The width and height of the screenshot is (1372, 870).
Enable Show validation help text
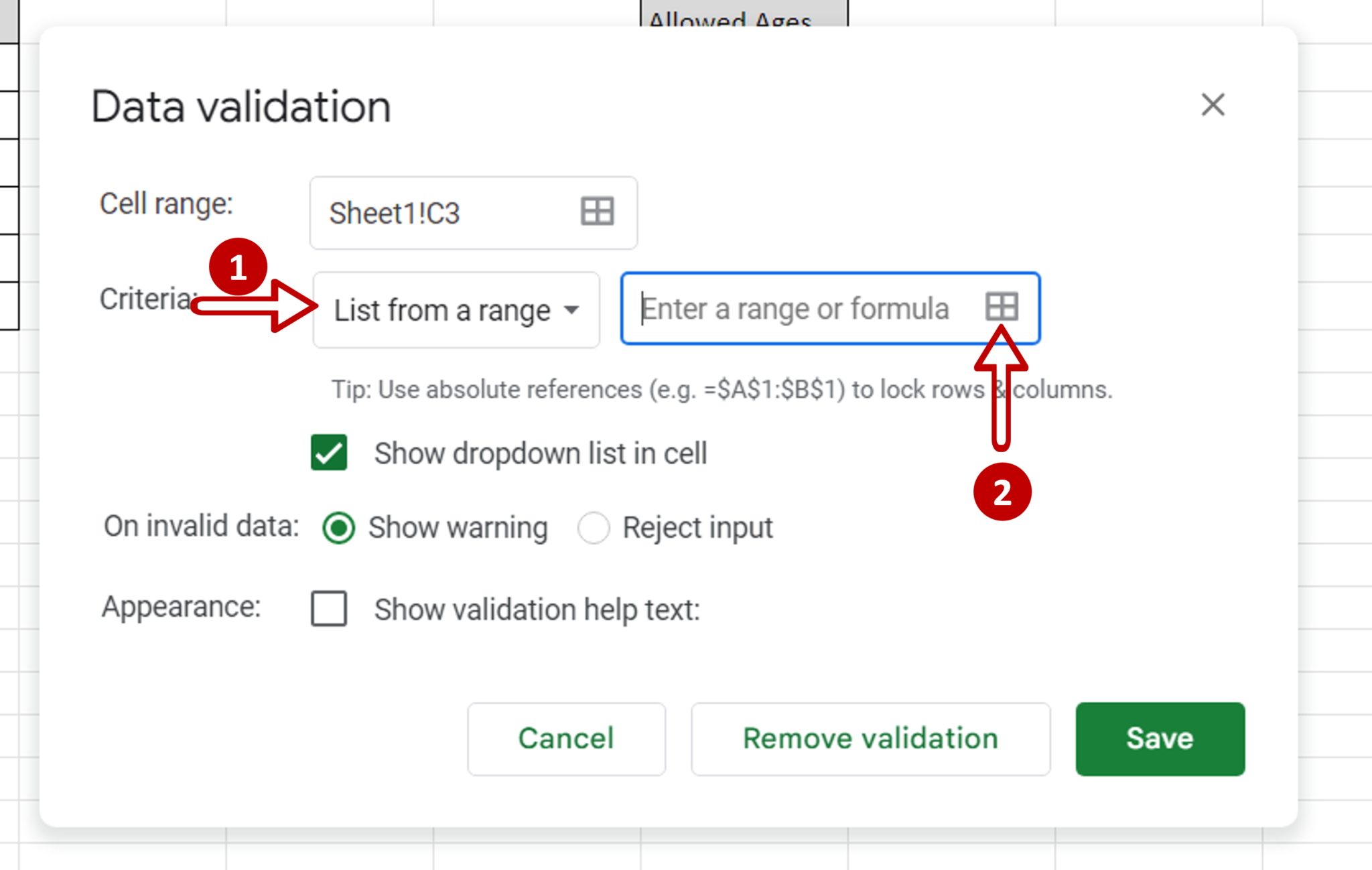coord(328,609)
